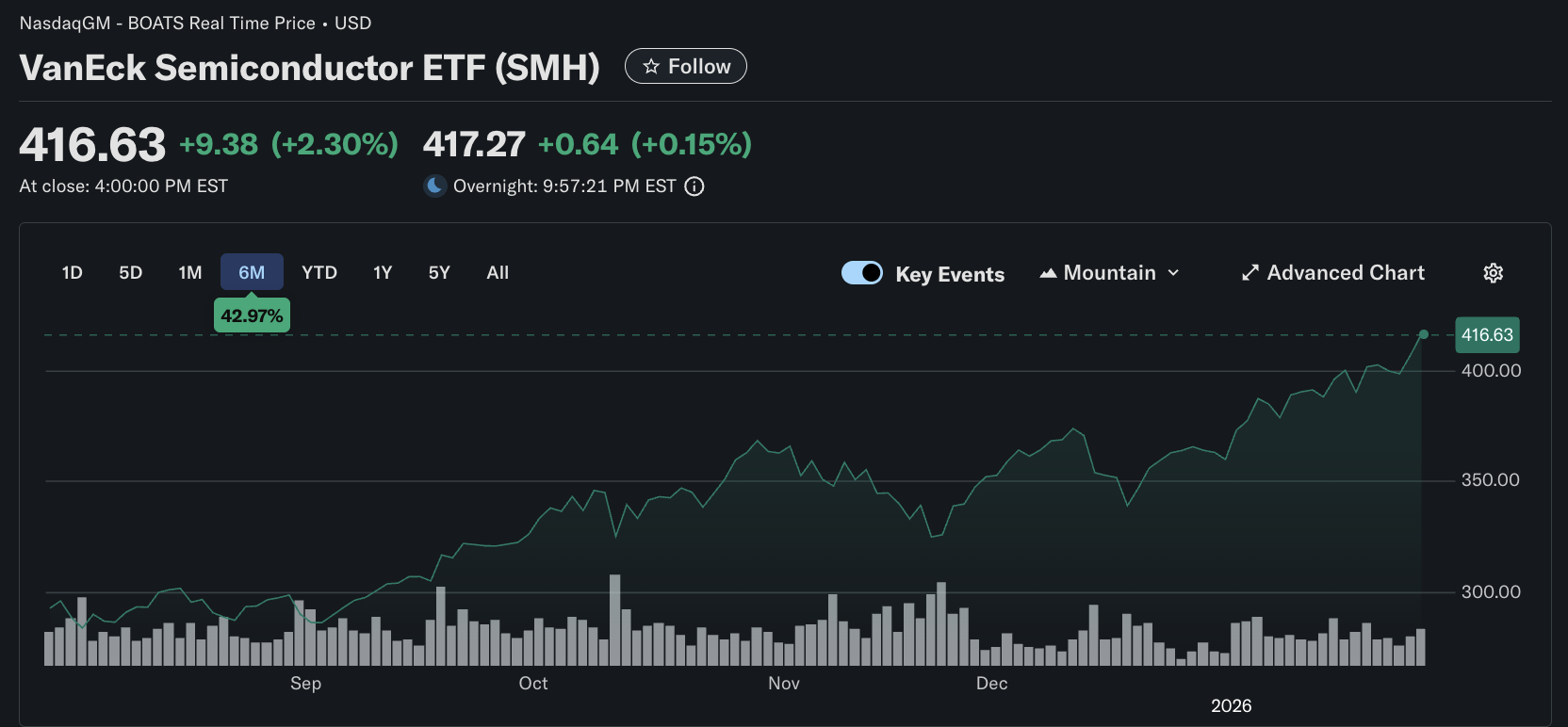This screenshot has height=727, width=1568.
Task: Open the chart settings gear
Action: 1493,272
